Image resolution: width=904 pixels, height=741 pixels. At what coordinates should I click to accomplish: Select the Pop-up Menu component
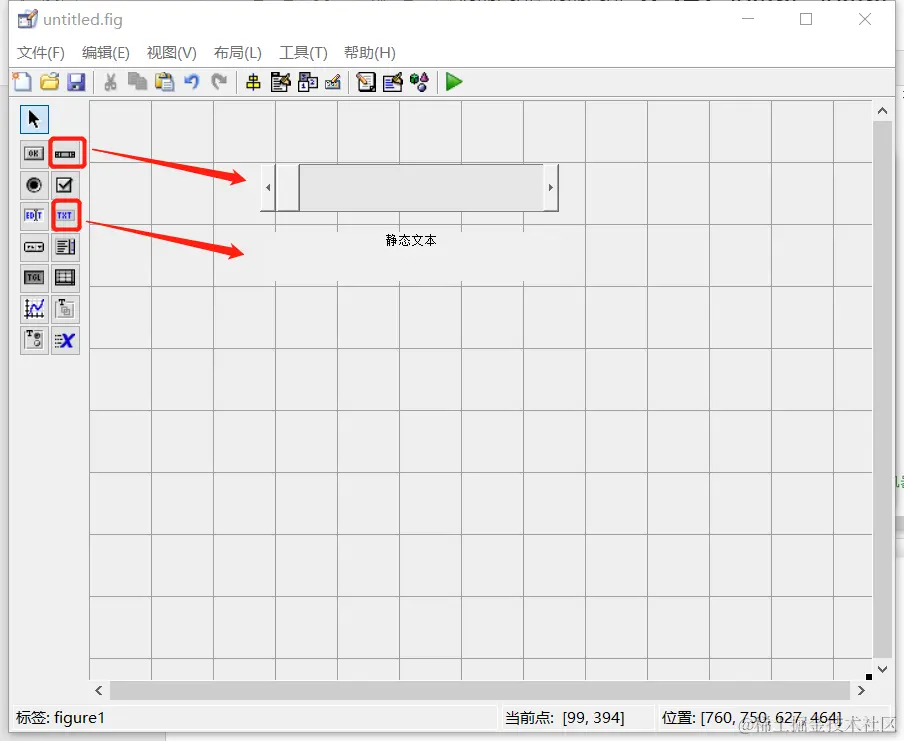[34, 247]
